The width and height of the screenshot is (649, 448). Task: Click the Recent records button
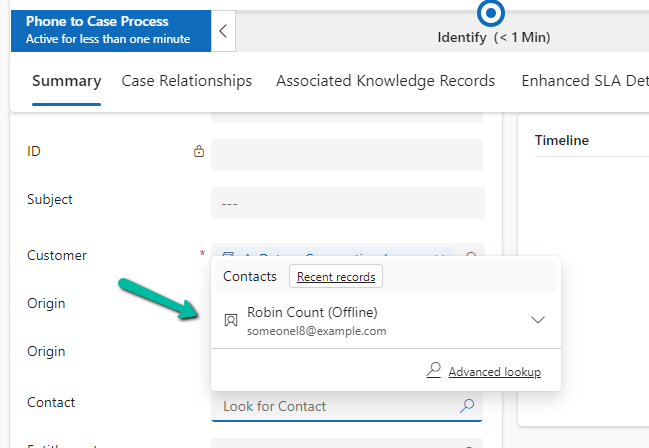tap(336, 276)
